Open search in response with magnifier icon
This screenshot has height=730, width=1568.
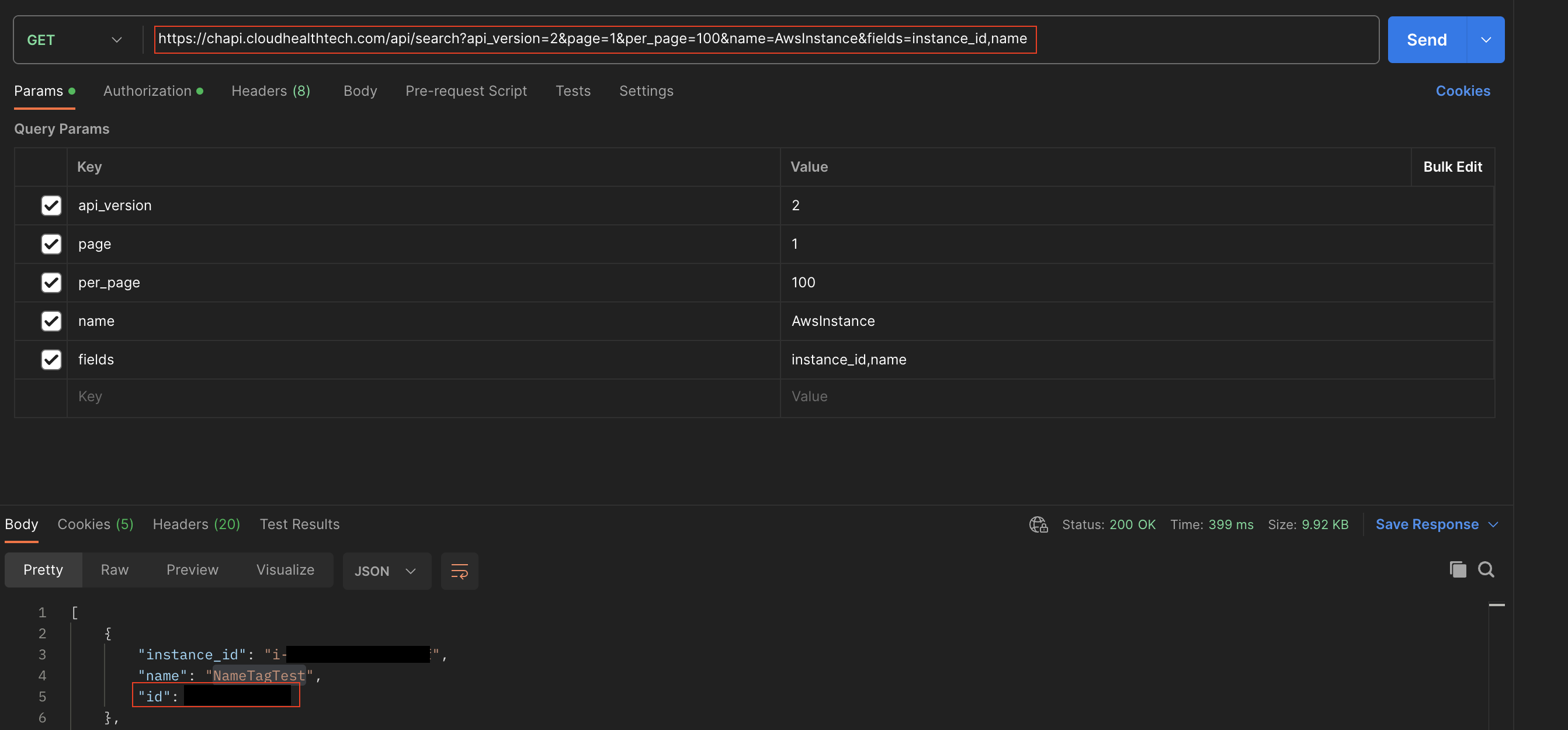click(1486, 569)
